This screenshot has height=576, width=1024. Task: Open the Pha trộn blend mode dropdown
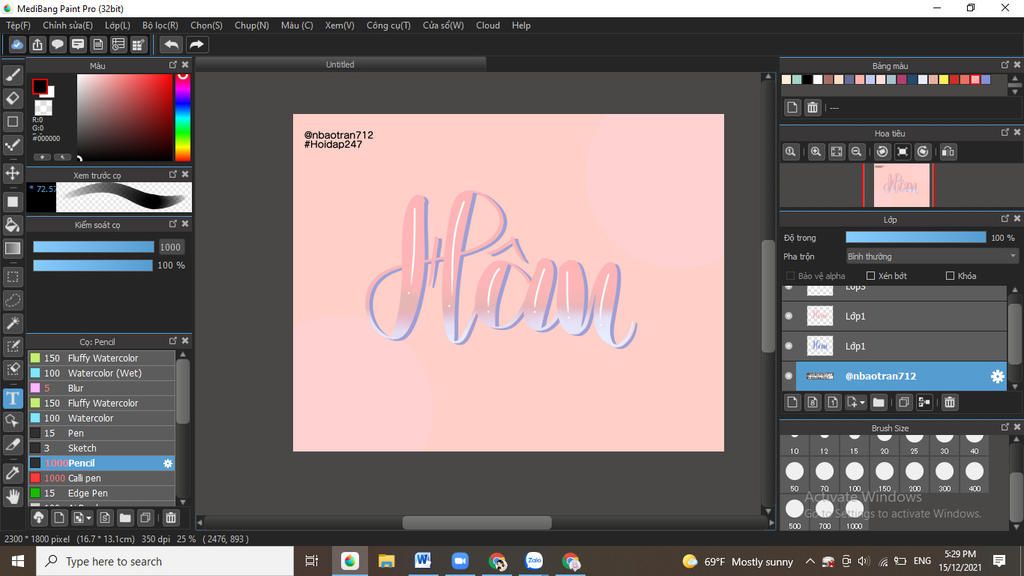(x=931, y=256)
